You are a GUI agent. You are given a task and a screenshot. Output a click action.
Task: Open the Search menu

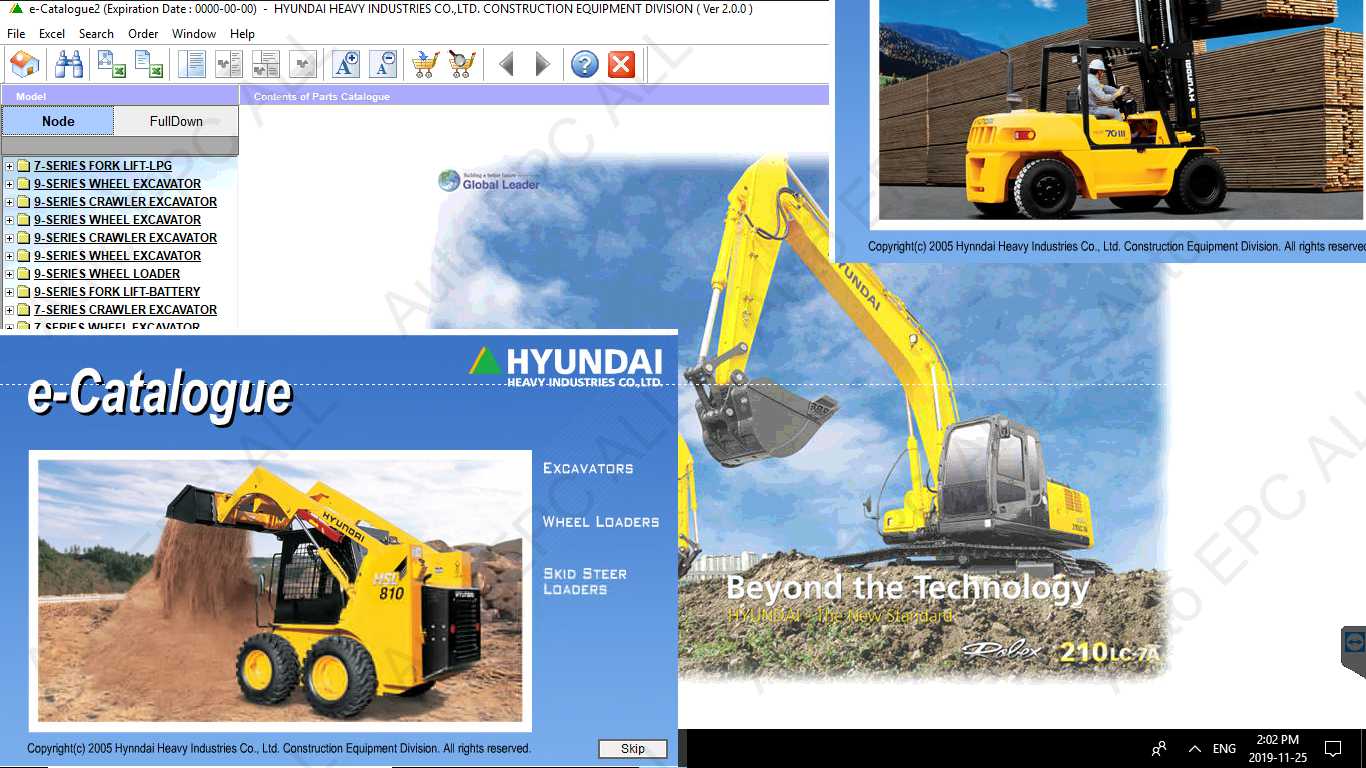point(96,34)
